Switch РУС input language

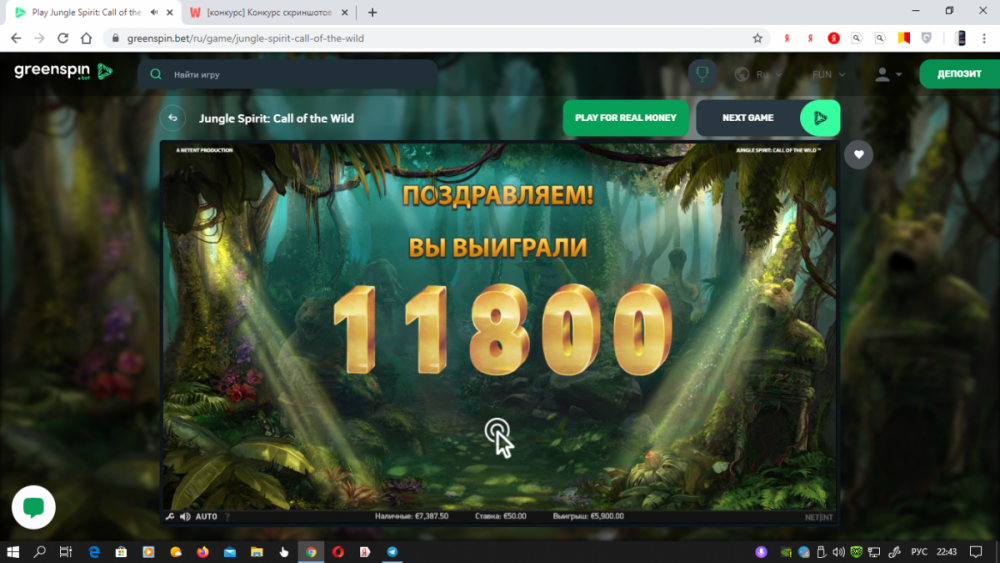coord(919,552)
